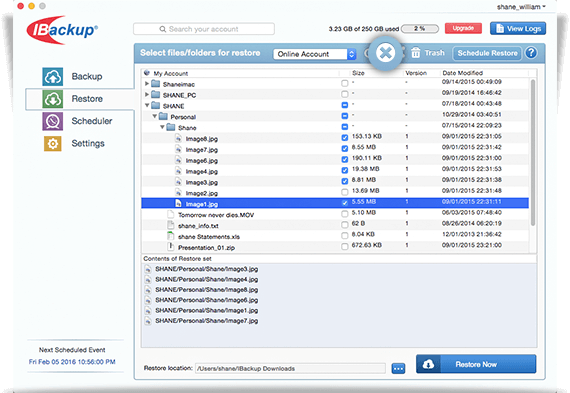The width and height of the screenshot is (570, 393).
Task: Click the cloud download icon on Restore Now
Action: tap(429, 364)
